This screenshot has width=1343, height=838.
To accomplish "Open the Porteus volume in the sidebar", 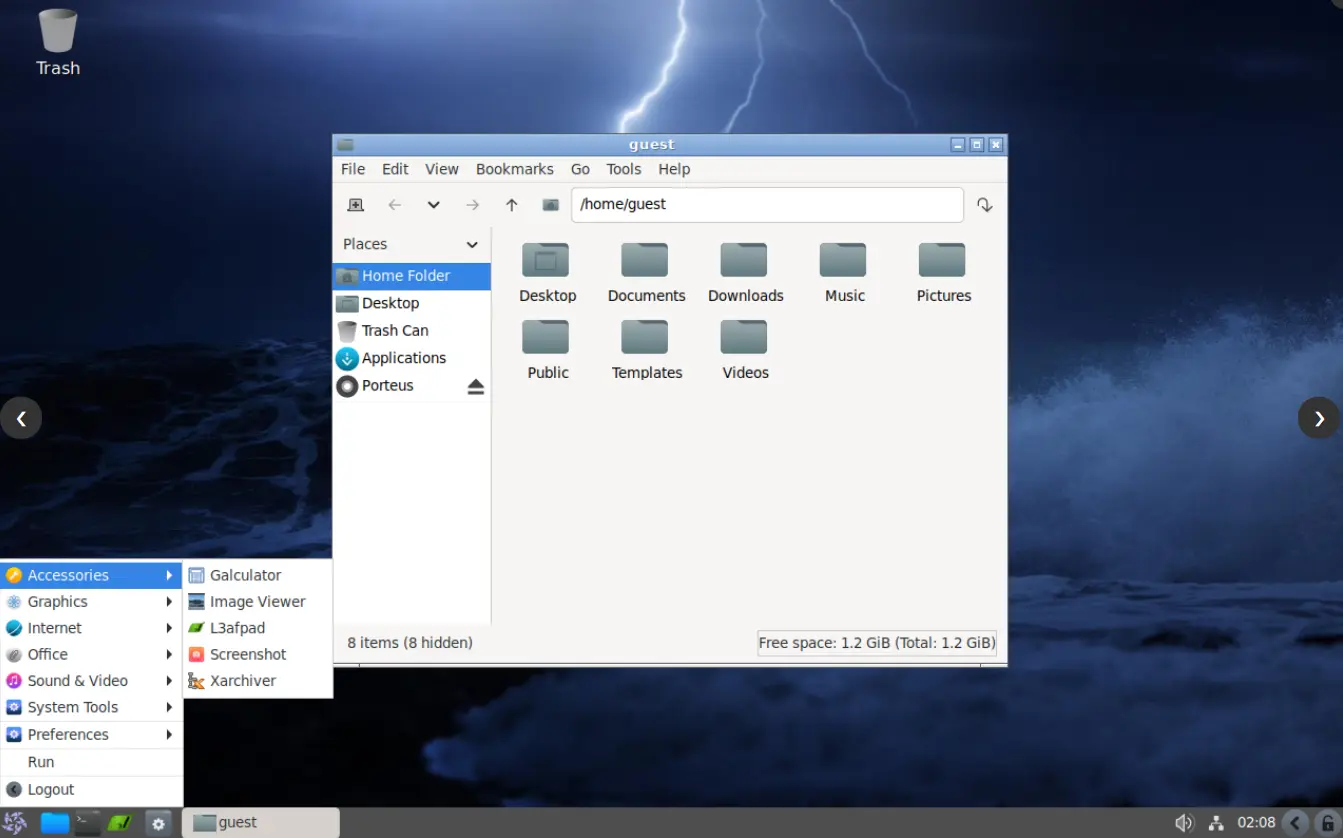I will click(x=398, y=386).
